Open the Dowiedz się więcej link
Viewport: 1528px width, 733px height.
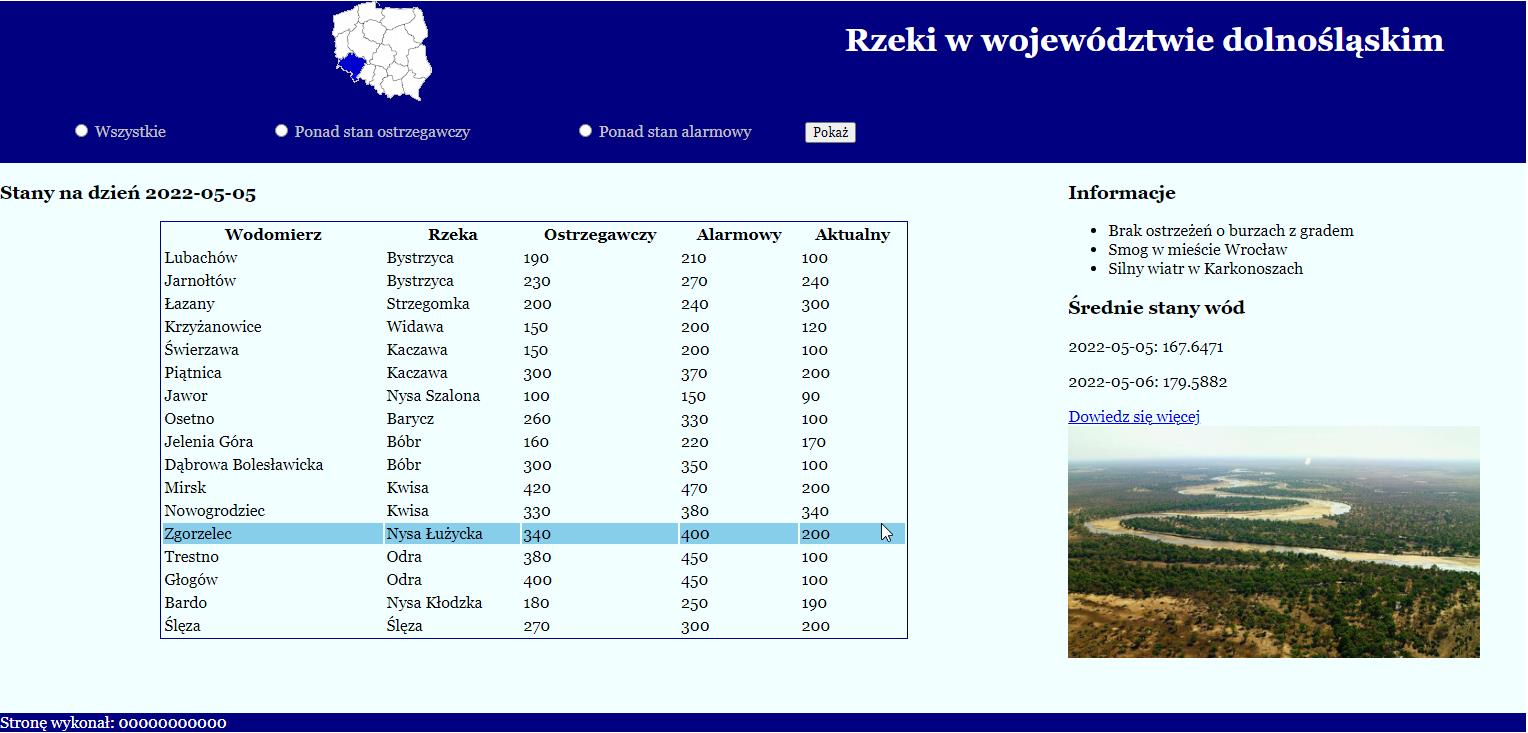pyautogui.click(x=1133, y=417)
